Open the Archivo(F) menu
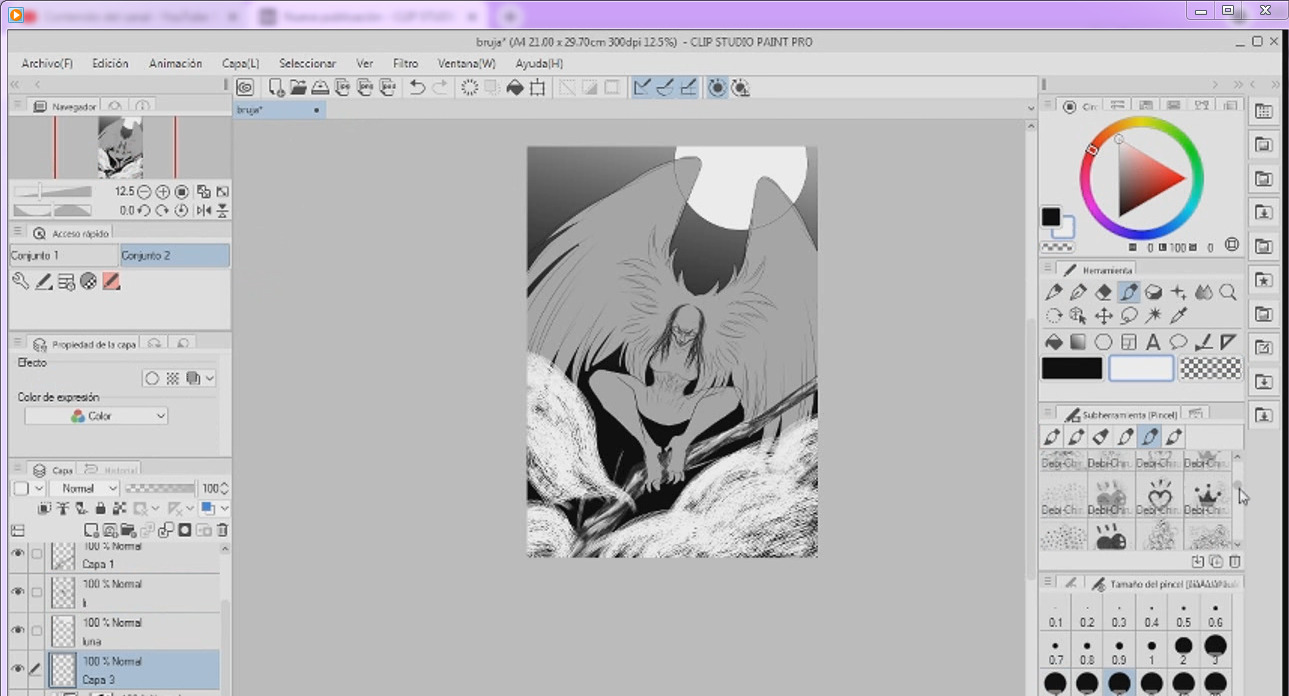 coord(47,63)
